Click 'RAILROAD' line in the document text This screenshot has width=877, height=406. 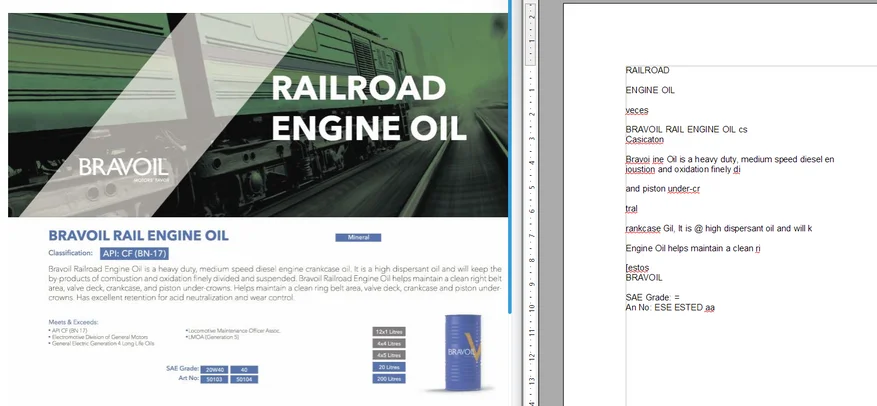point(647,70)
